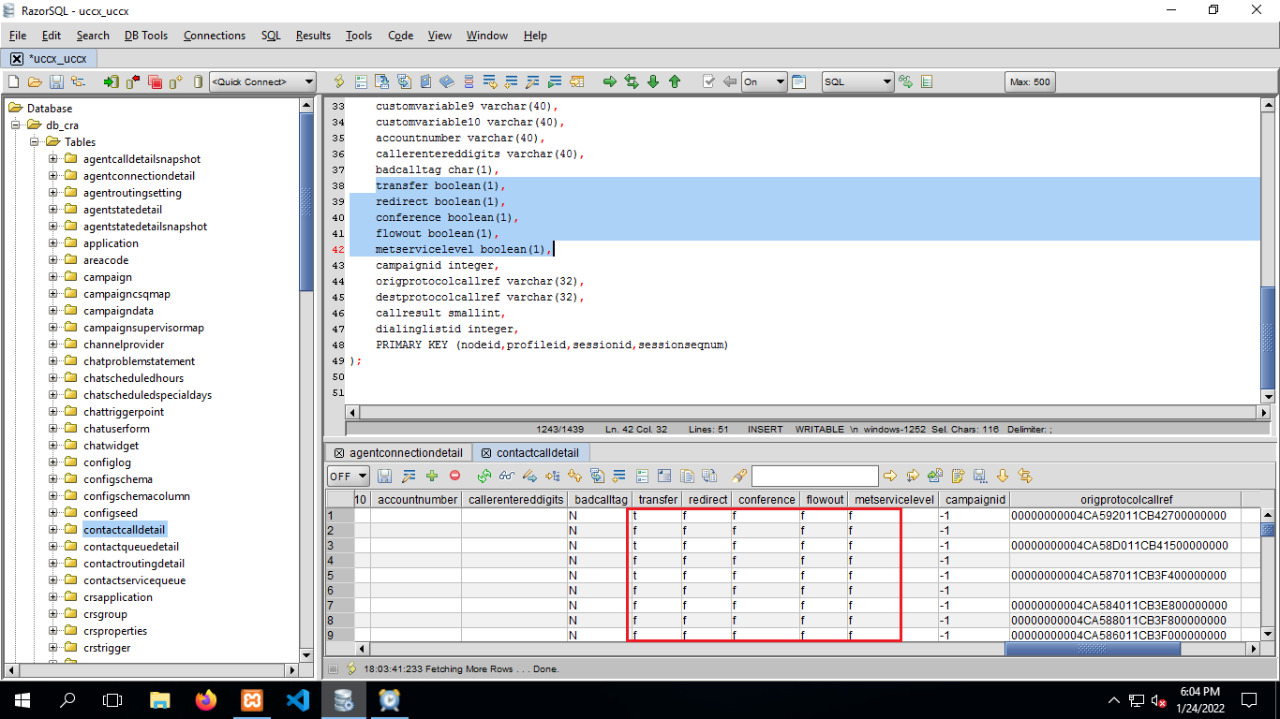Search results with the binoculars icon

click(x=507, y=477)
